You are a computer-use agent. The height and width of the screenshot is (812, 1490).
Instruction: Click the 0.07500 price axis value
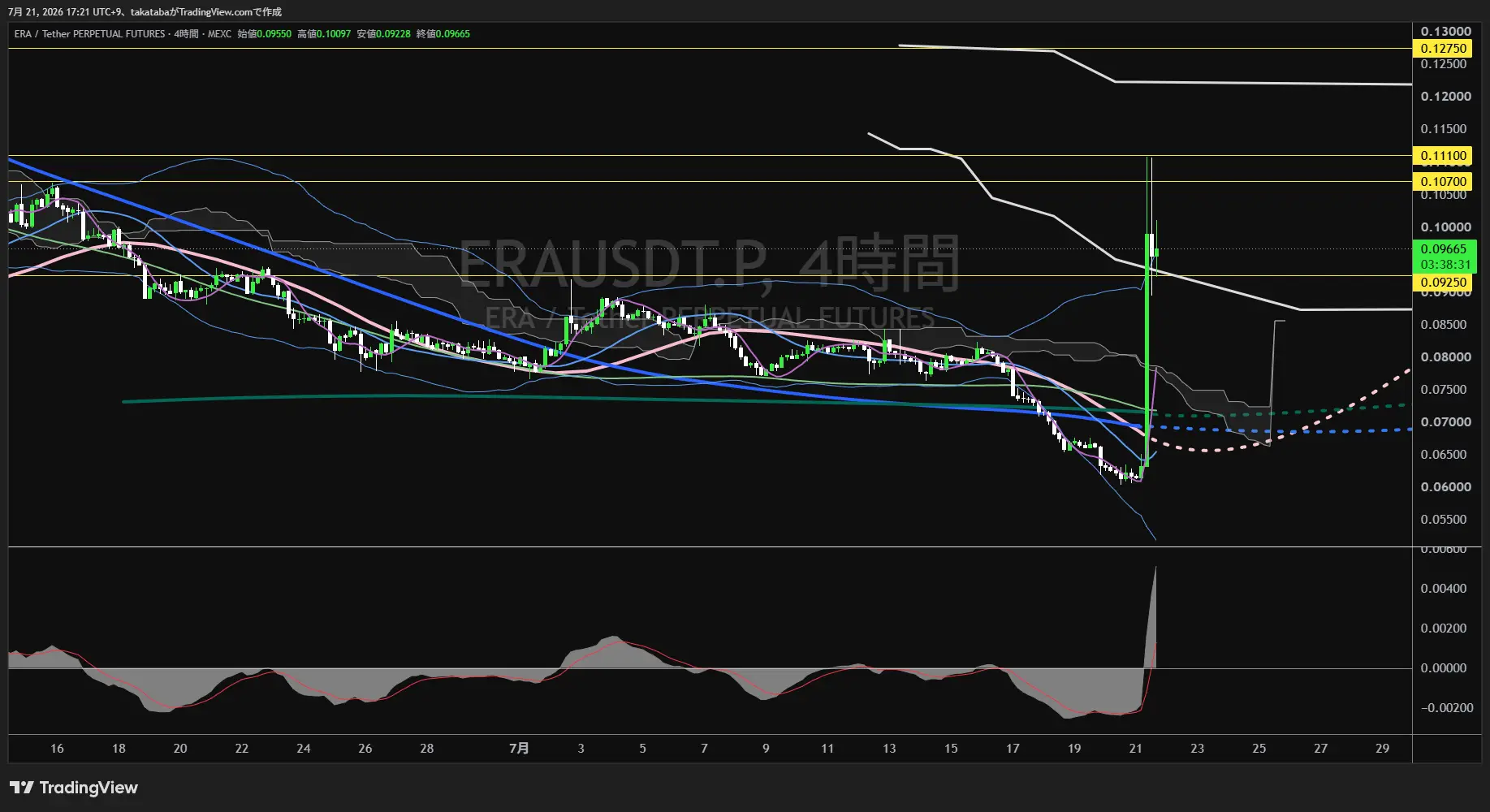[1444, 390]
